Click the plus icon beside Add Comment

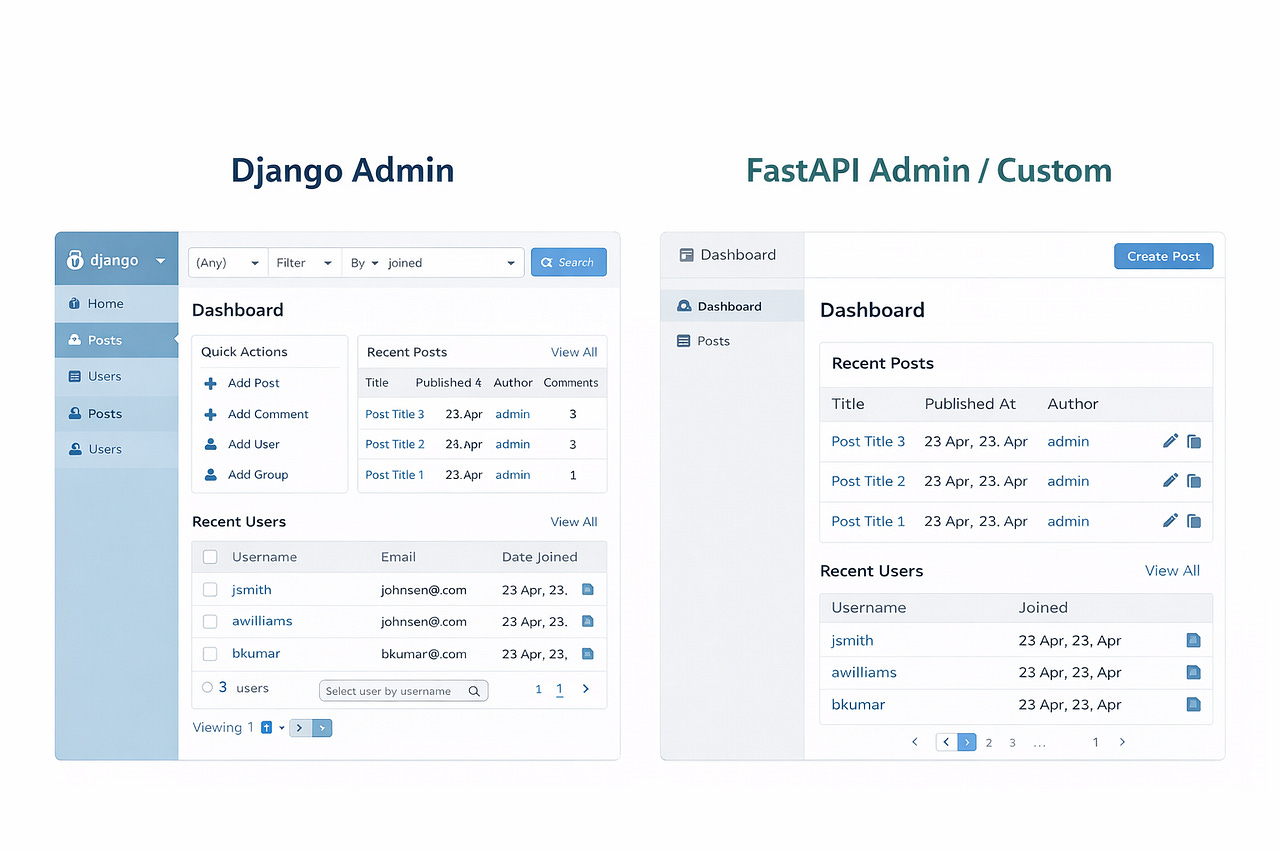210,414
